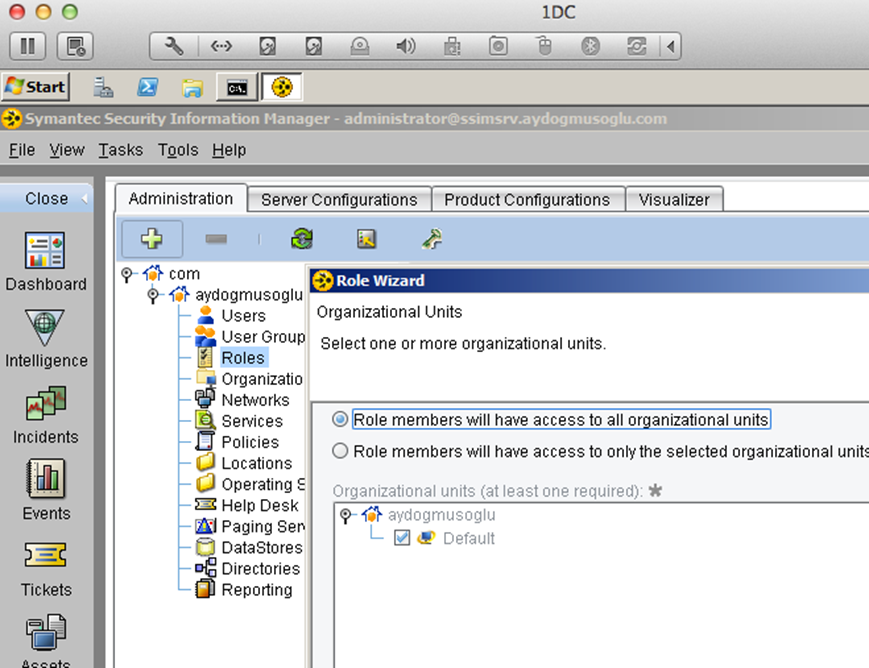Click the pause virtual machine button
The image size is (869, 668).
[x=28, y=46]
